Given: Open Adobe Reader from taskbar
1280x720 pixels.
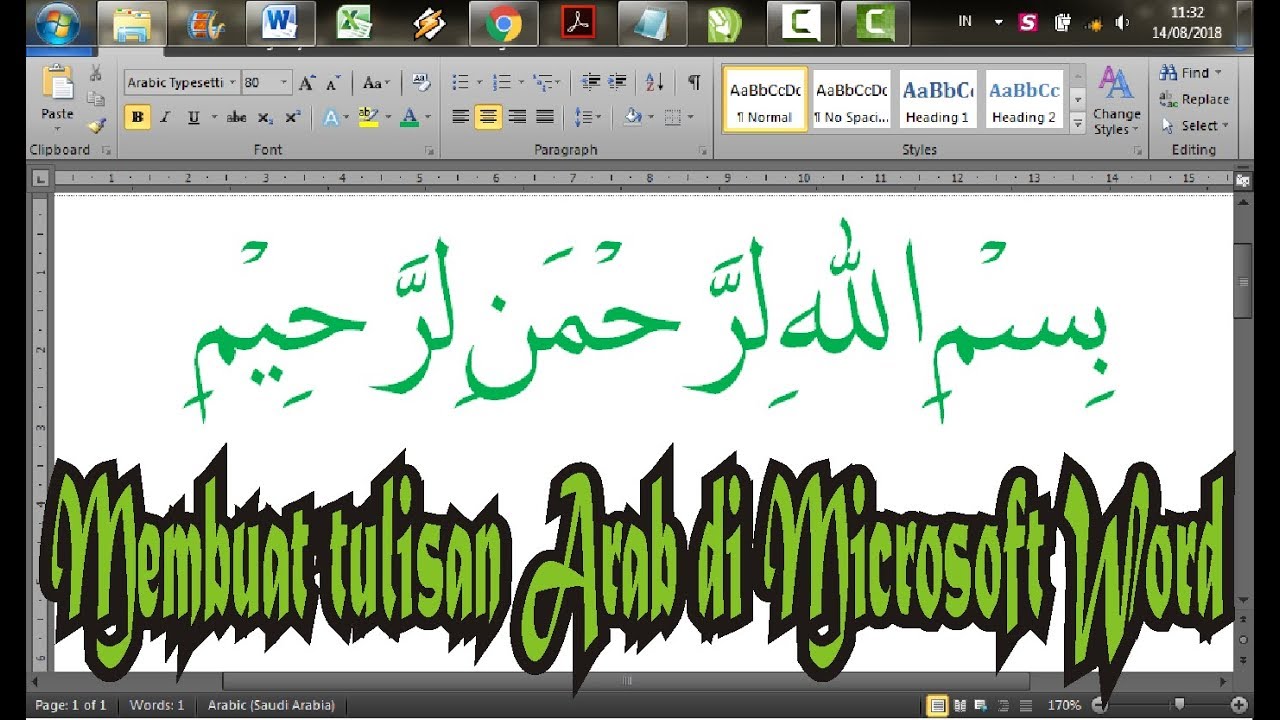Looking at the screenshot, I should [x=577, y=24].
